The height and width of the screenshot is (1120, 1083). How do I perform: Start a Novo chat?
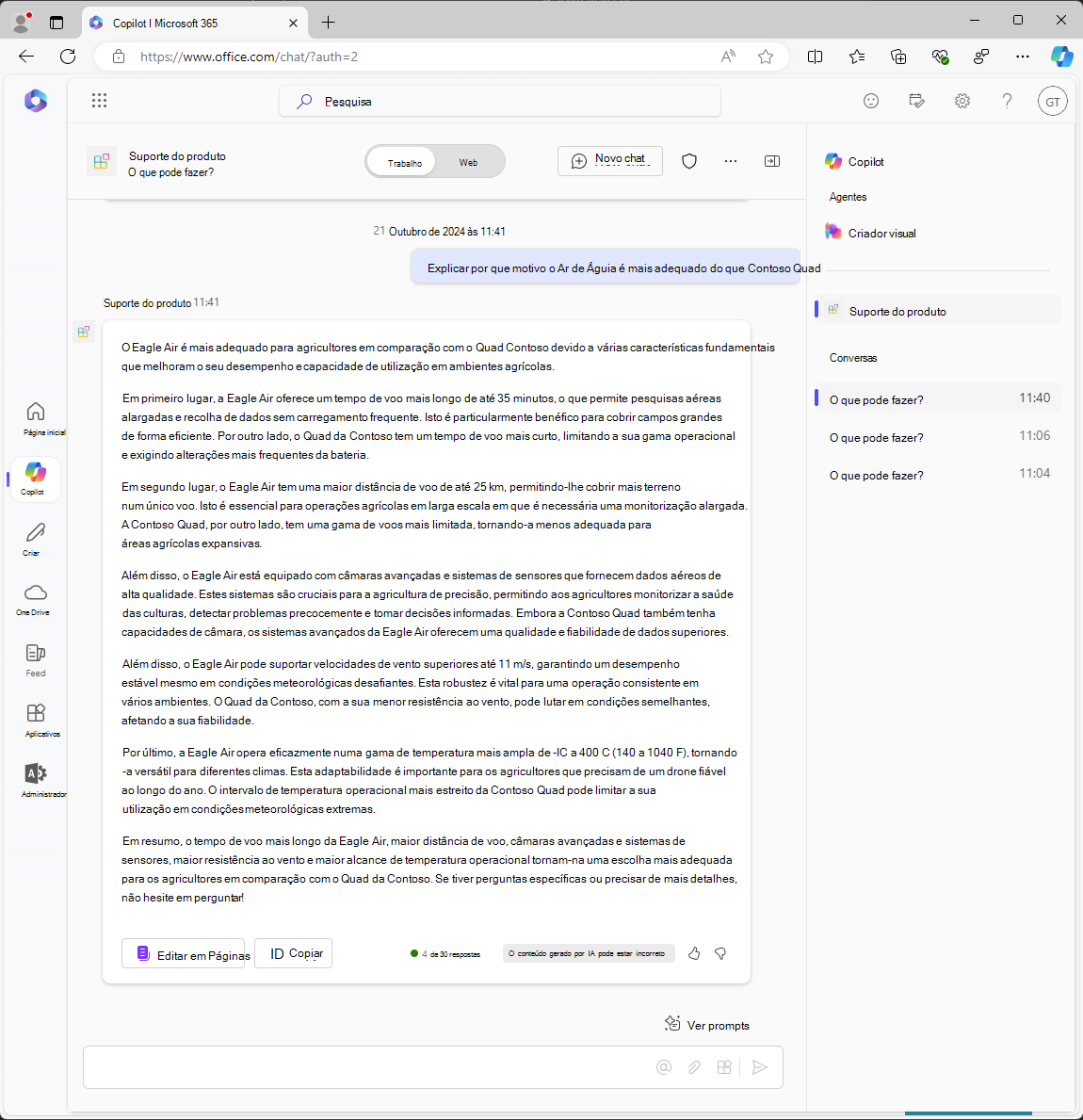pyautogui.click(x=609, y=160)
